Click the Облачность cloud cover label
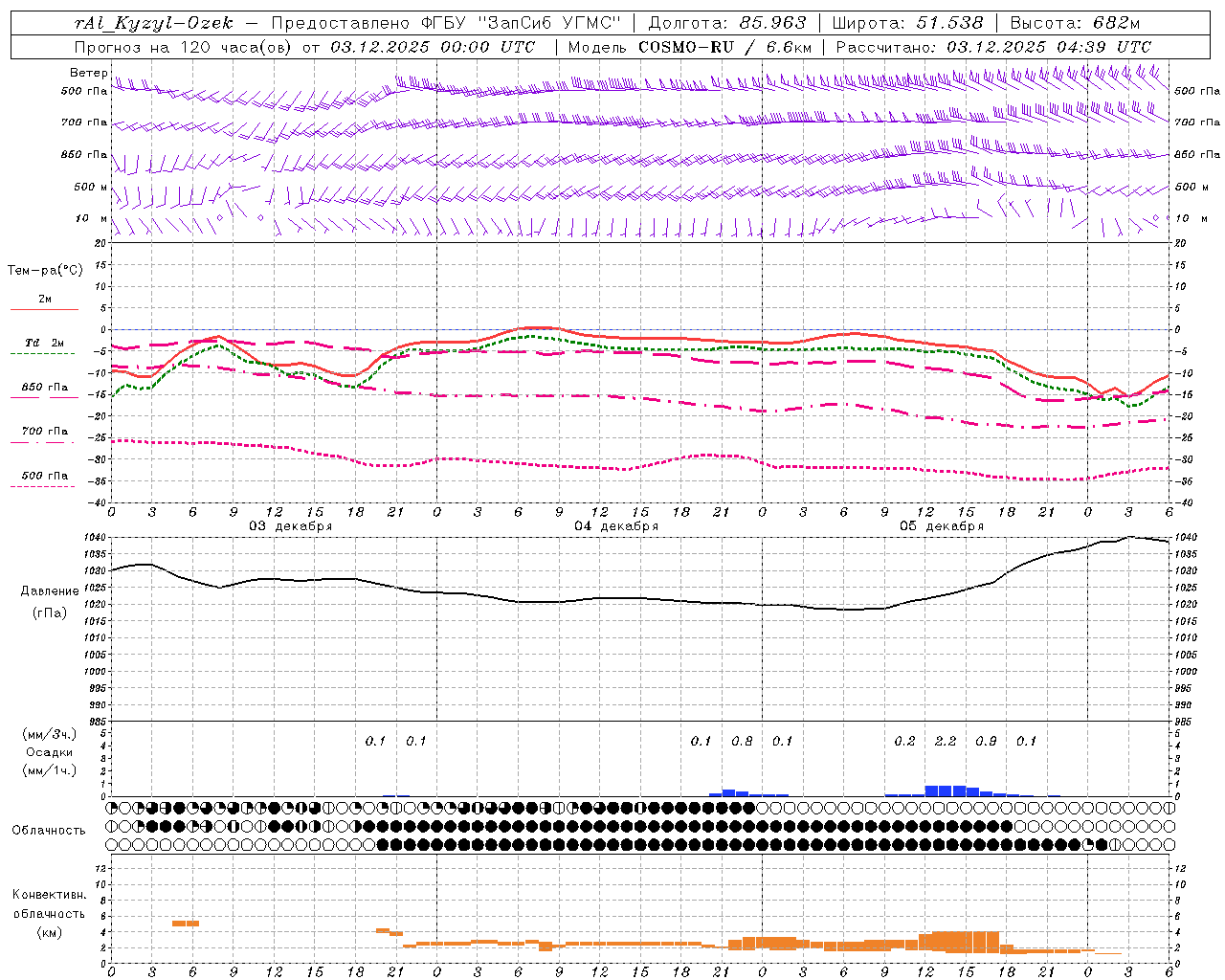The height and width of the screenshot is (980, 1225). 49,831
